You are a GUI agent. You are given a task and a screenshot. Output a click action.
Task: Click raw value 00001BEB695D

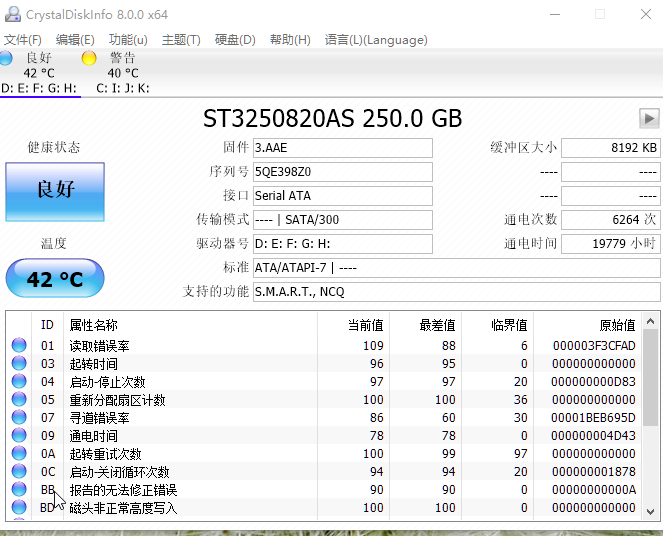pos(593,418)
